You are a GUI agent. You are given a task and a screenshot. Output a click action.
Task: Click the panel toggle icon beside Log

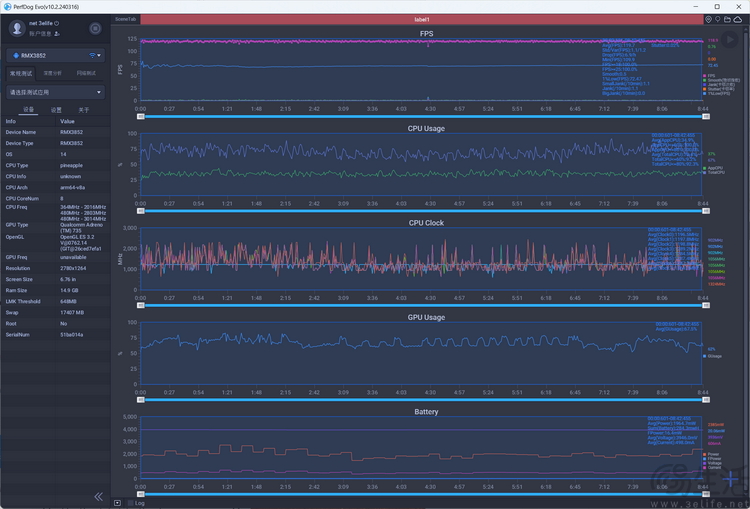(117, 503)
